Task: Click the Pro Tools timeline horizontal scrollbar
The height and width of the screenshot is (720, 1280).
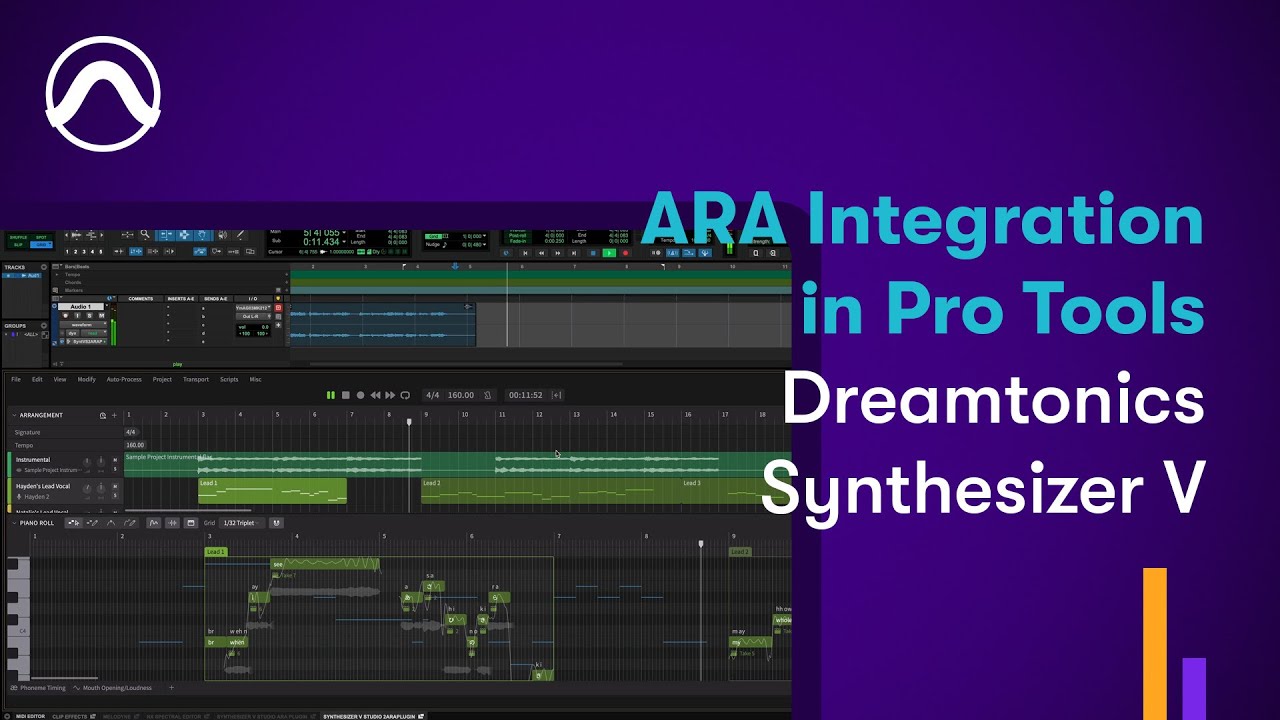Action: (x=465, y=364)
